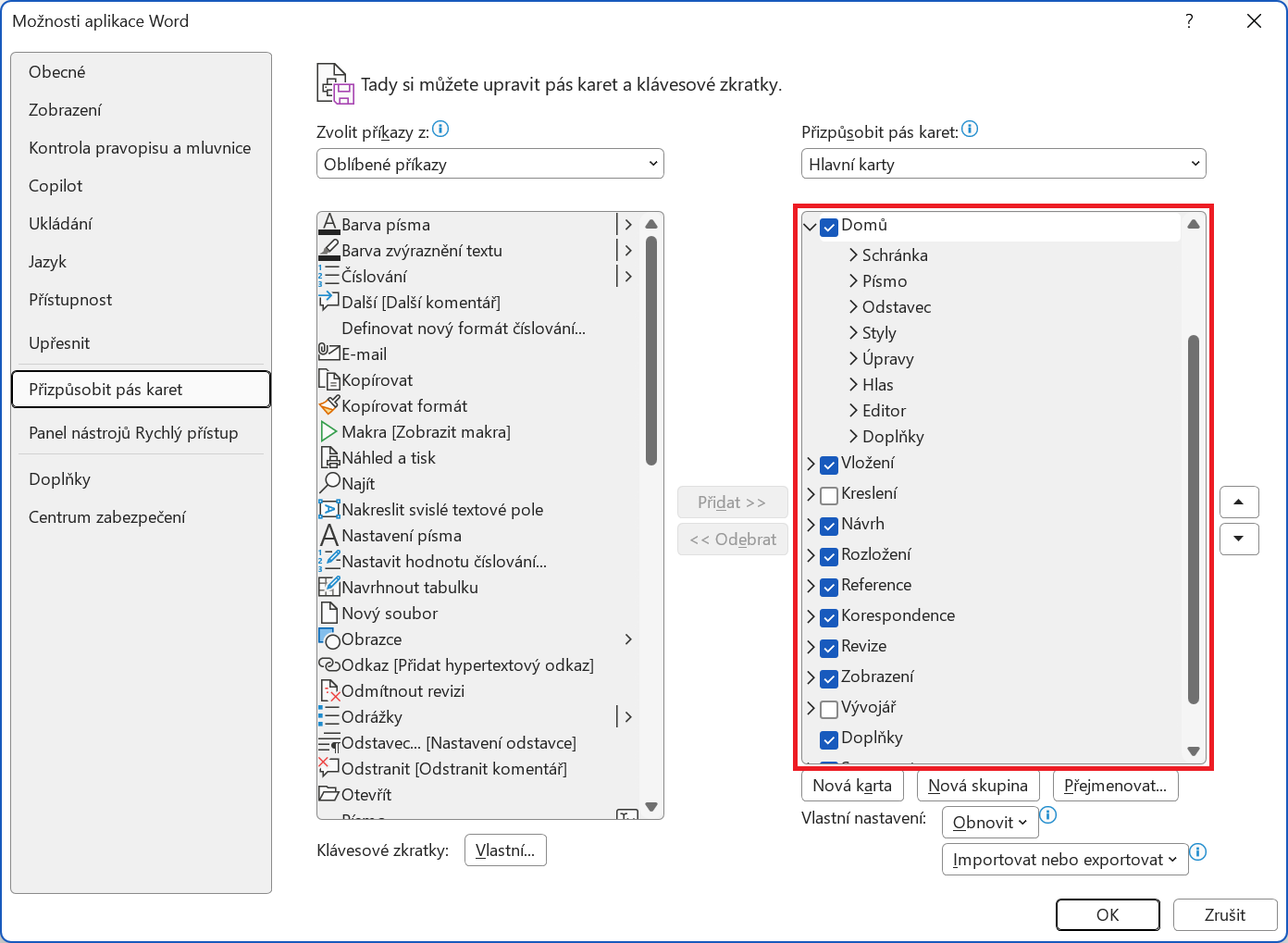Click the Najít magnifier icon

tap(328, 483)
